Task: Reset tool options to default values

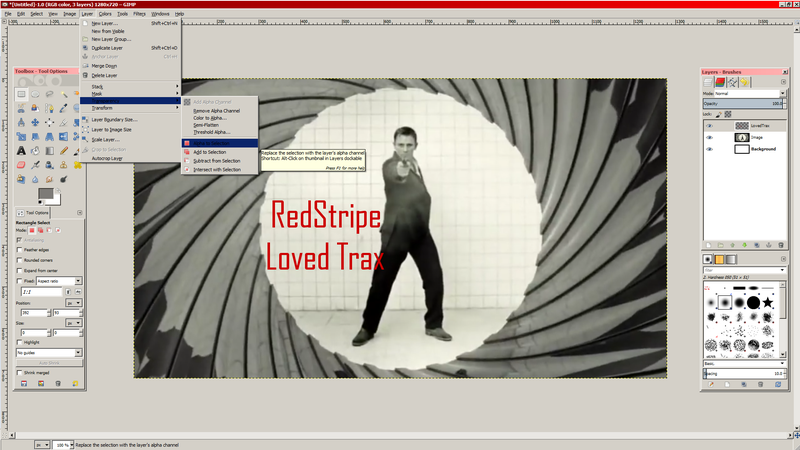Action: [x=75, y=384]
